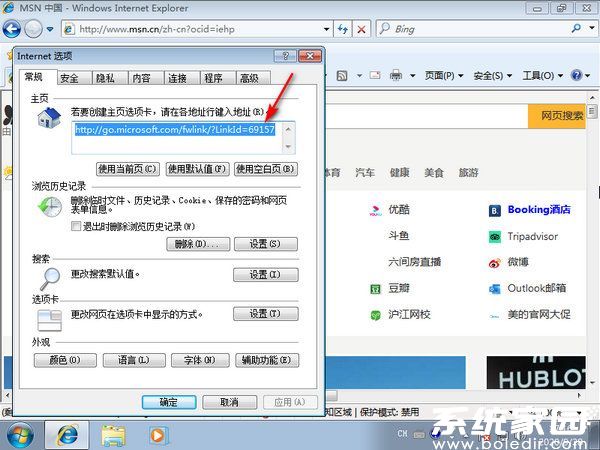Click browsing history 设置(S) button
600x450 pixels.
(266, 244)
